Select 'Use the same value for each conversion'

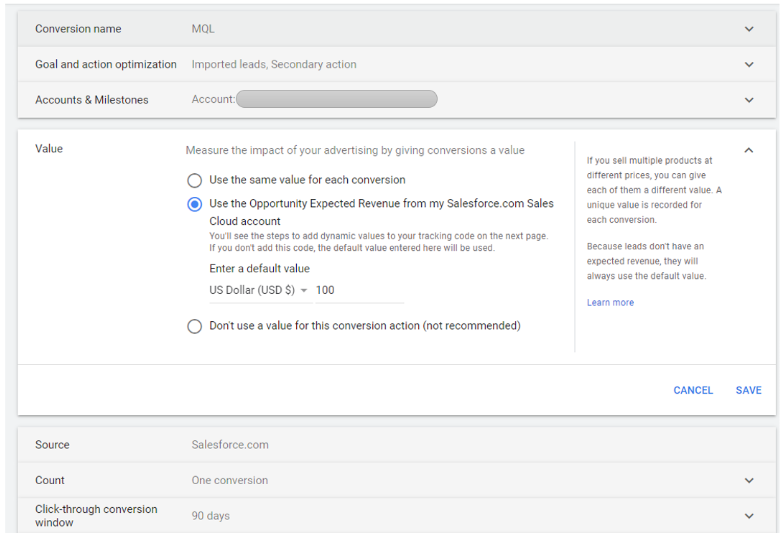195,181
